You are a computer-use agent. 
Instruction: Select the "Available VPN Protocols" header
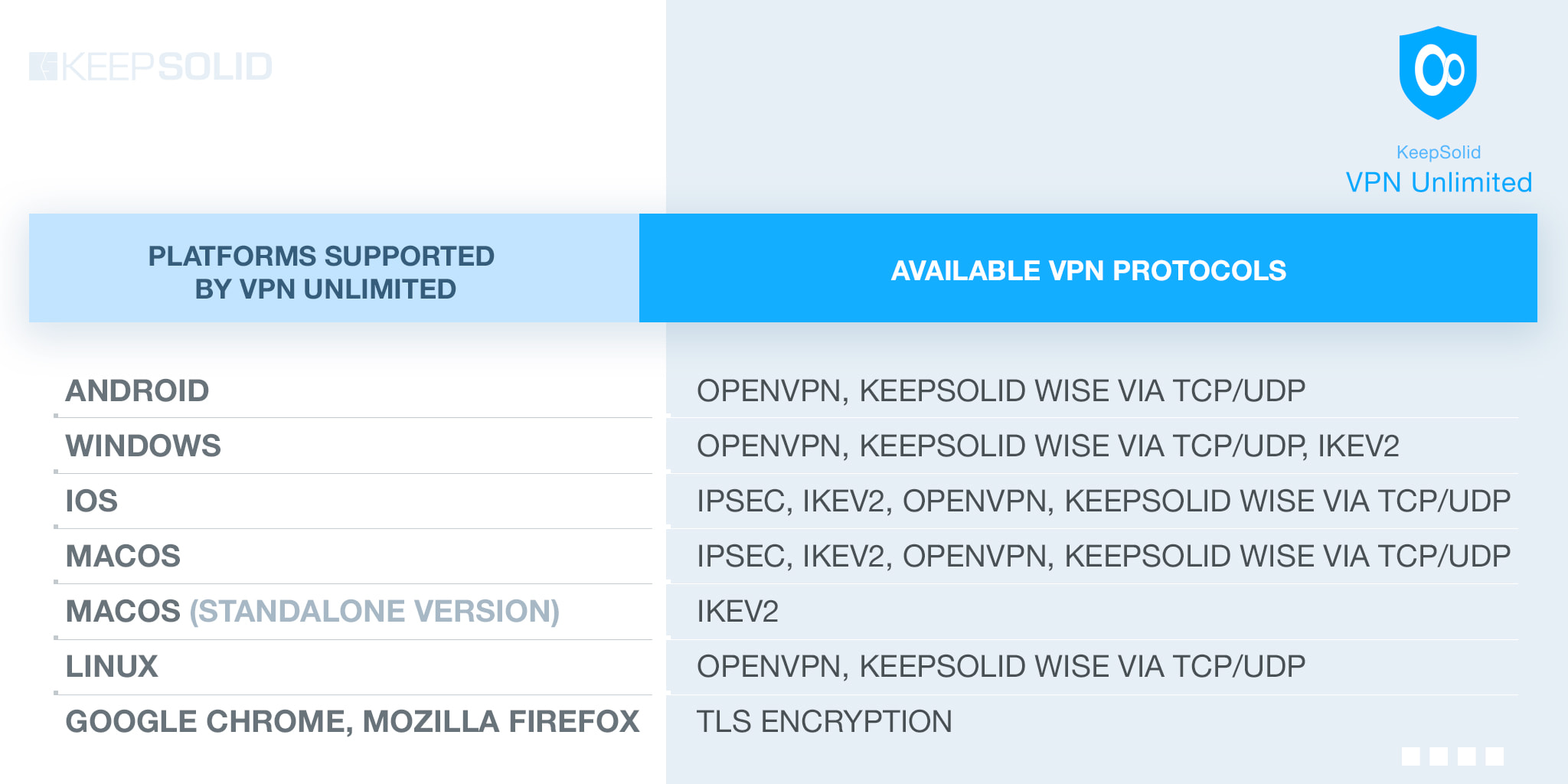point(1088,270)
